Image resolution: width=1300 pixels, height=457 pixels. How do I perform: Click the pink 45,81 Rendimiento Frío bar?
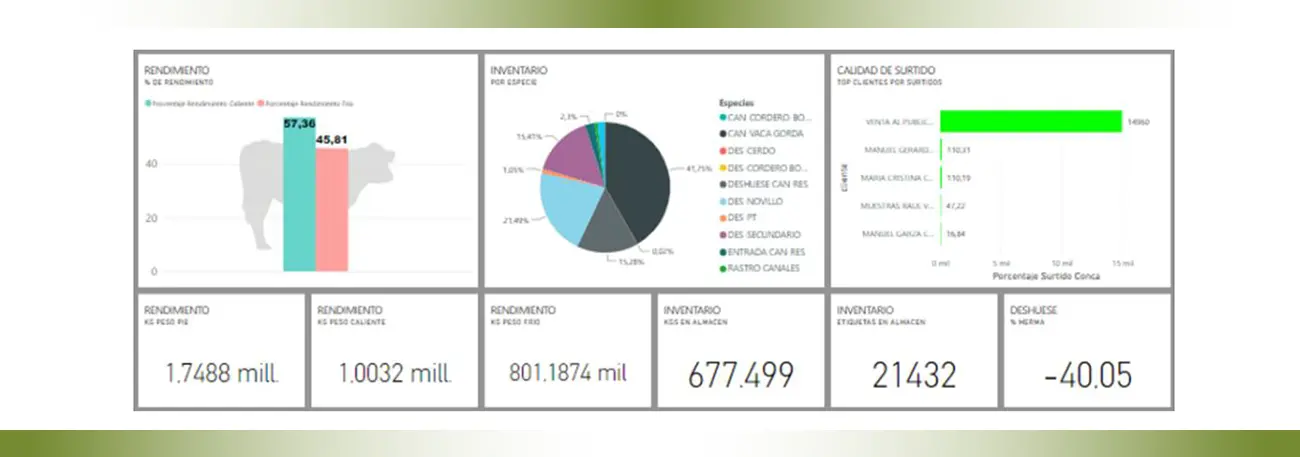pos(332,210)
